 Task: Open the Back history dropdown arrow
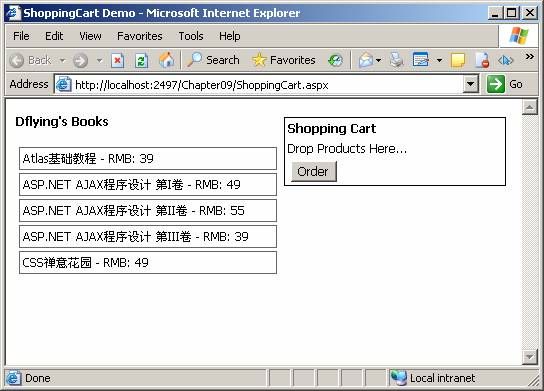point(62,60)
